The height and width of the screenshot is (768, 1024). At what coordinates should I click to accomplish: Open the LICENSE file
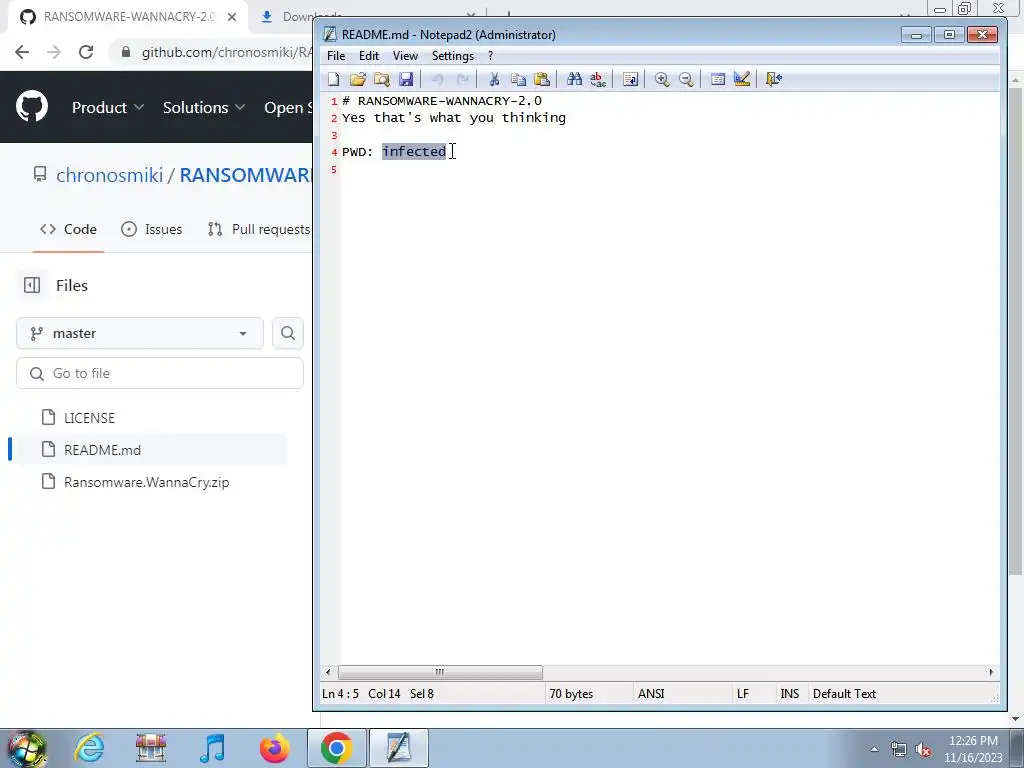(x=89, y=418)
